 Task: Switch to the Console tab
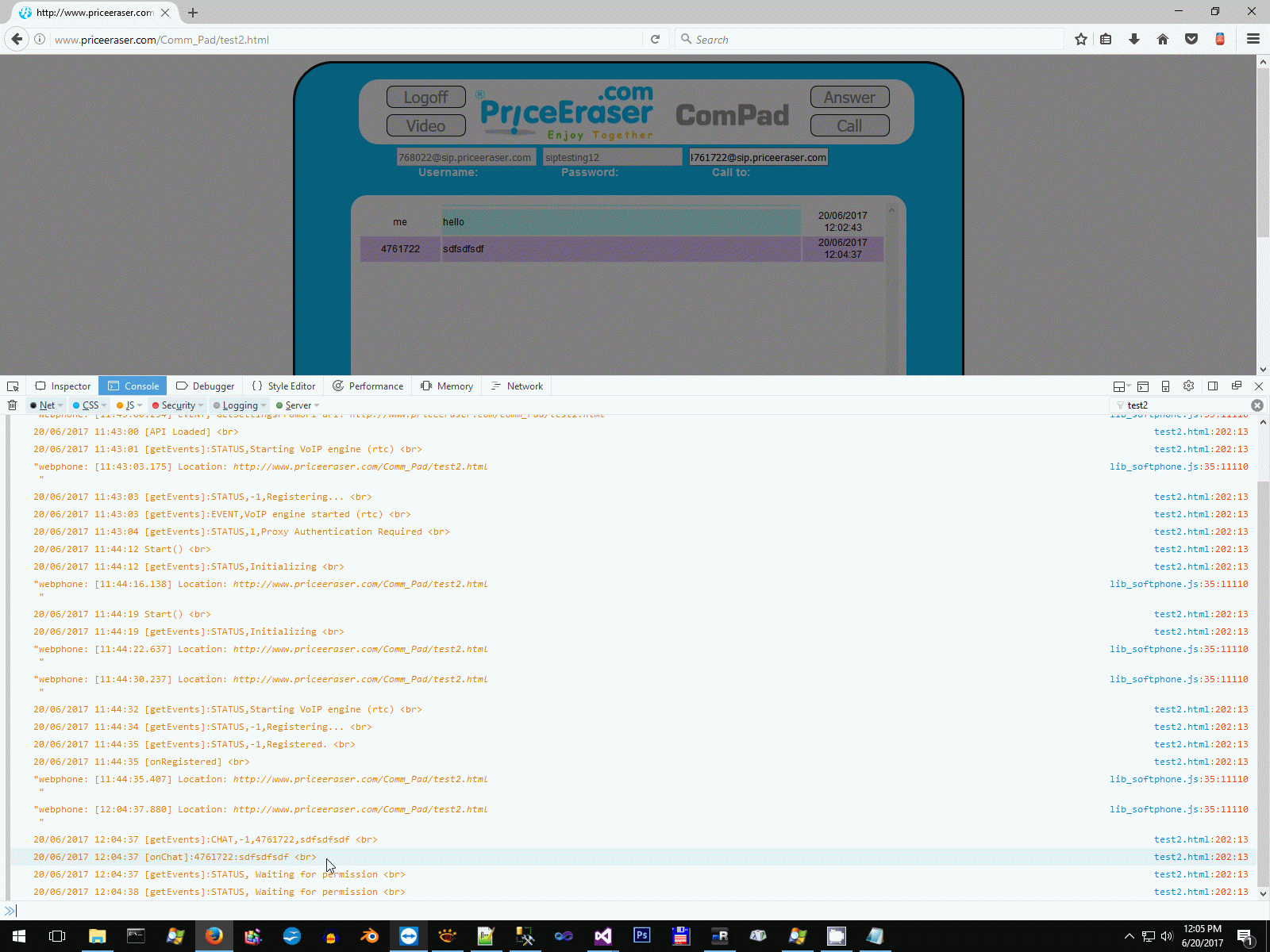click(x=133, y=386)
